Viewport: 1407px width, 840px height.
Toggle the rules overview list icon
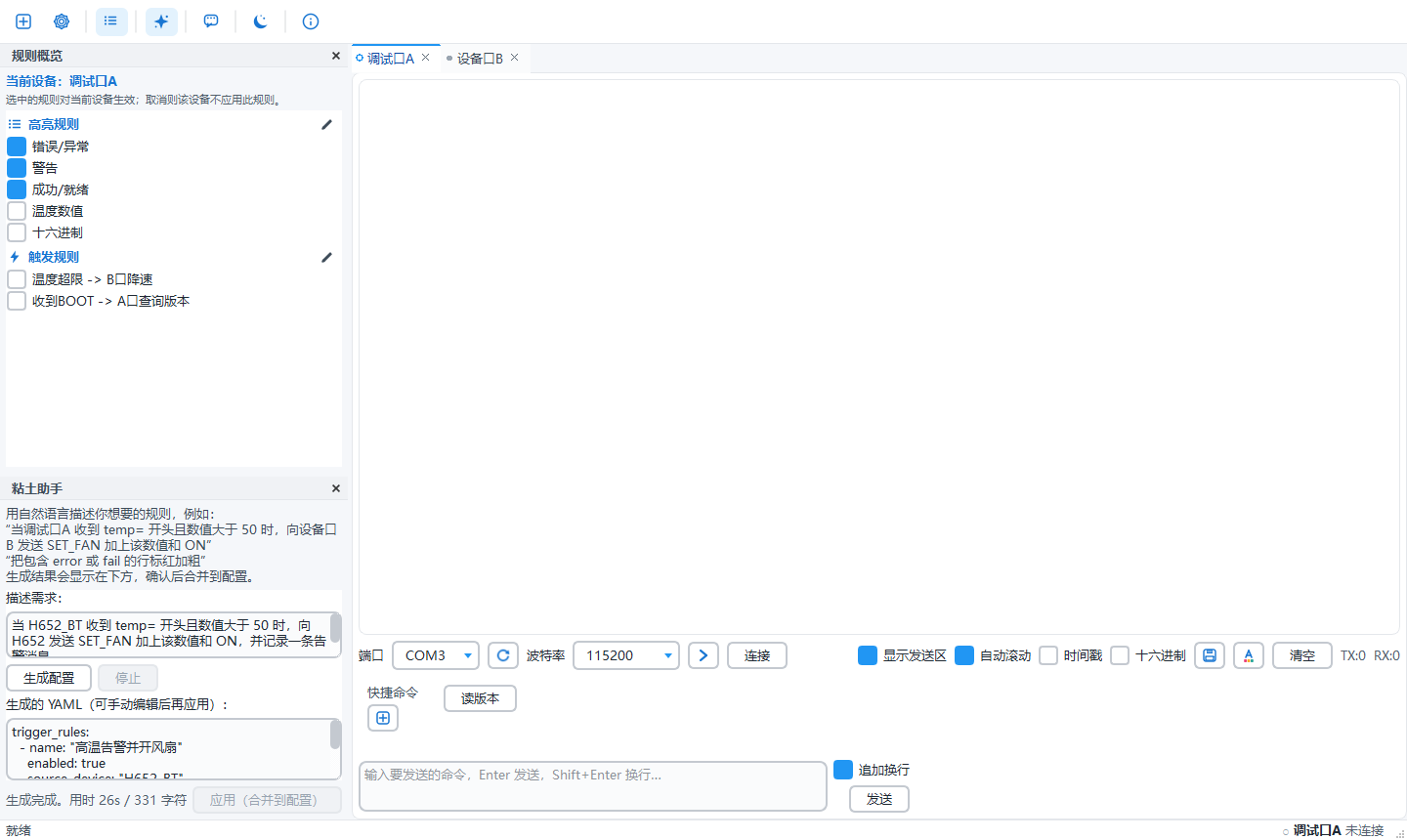(x=111, y=21)
